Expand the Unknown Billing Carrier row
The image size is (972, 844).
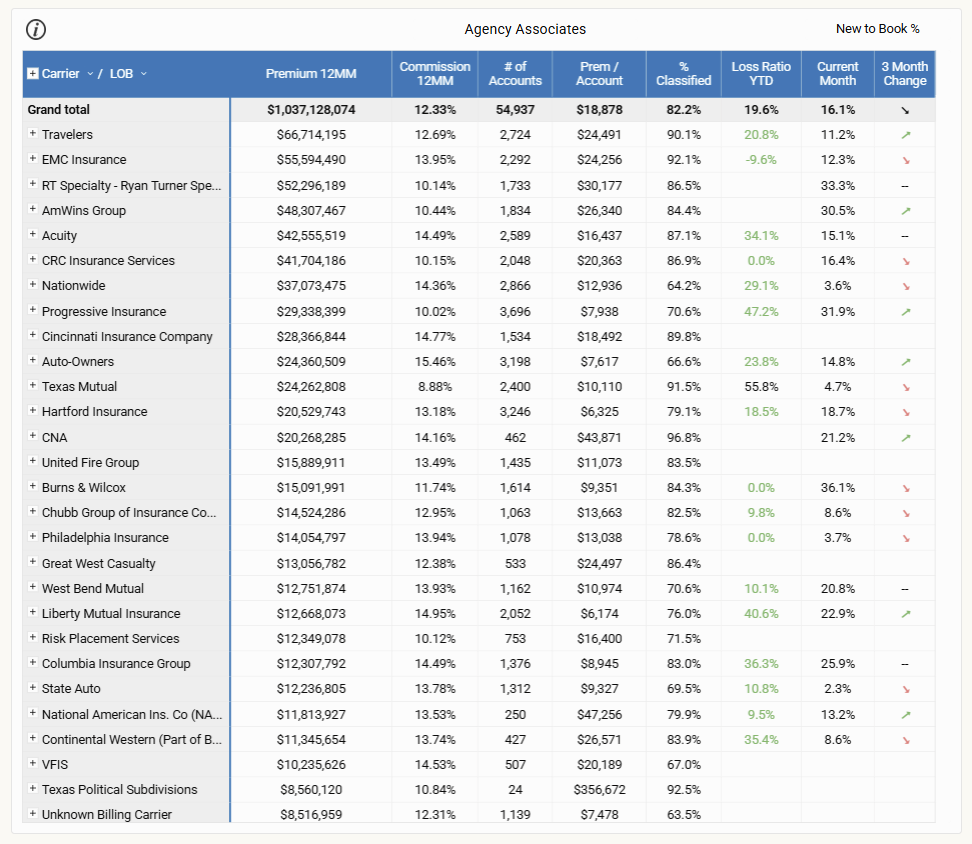32,814
